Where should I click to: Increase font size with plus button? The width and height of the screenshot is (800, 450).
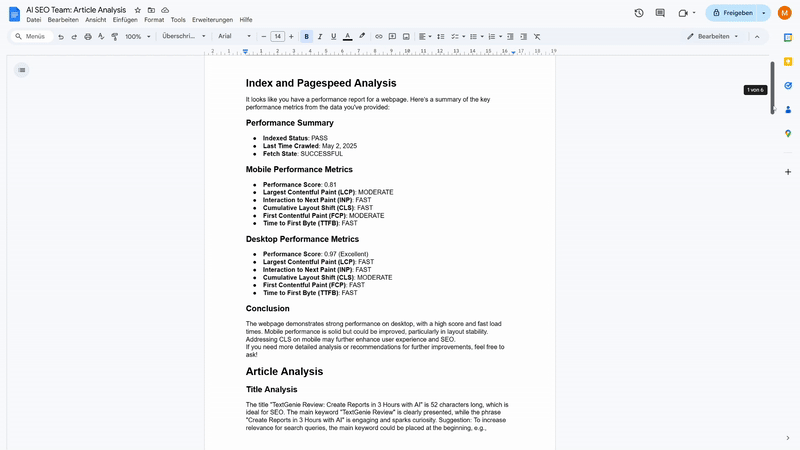[291, 37]
